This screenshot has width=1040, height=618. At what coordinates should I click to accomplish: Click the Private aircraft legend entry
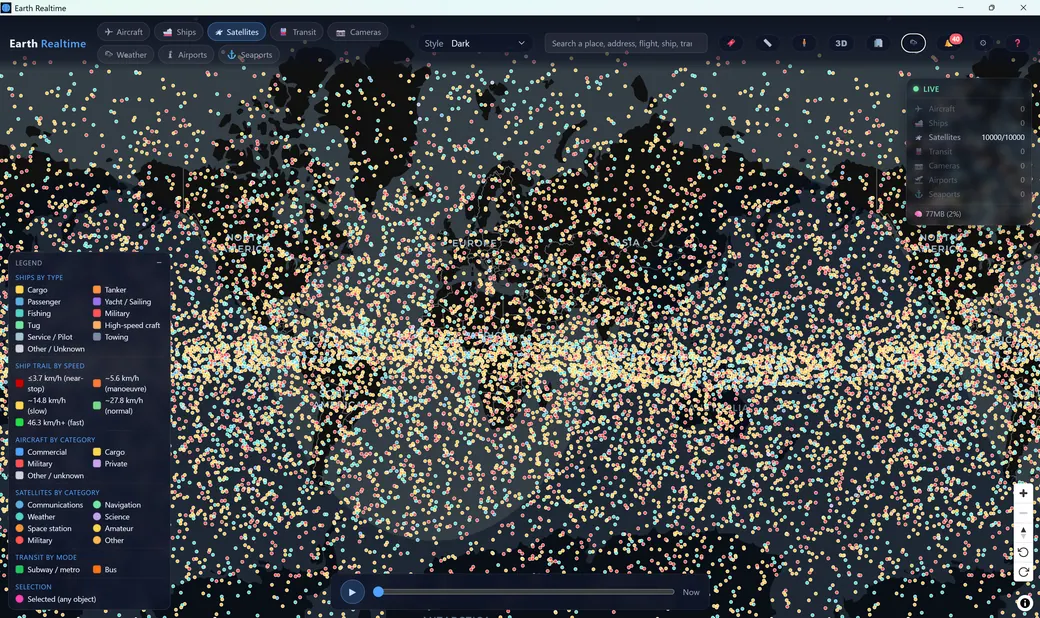110,464
